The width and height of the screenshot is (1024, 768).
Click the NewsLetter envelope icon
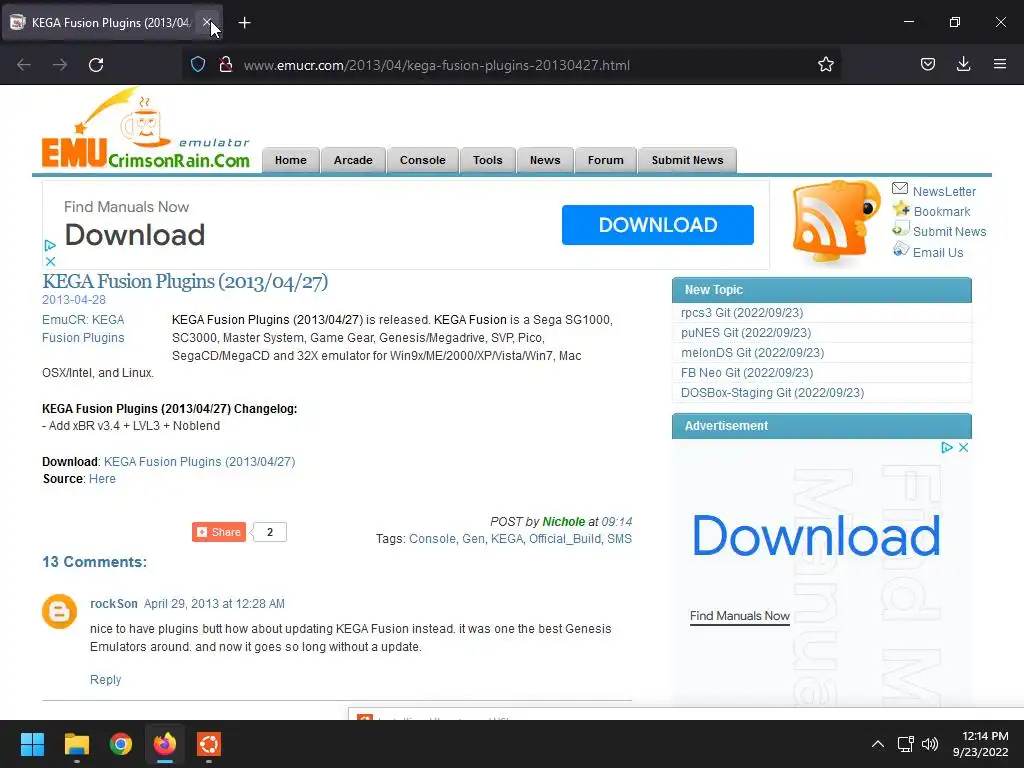[900, 189]
